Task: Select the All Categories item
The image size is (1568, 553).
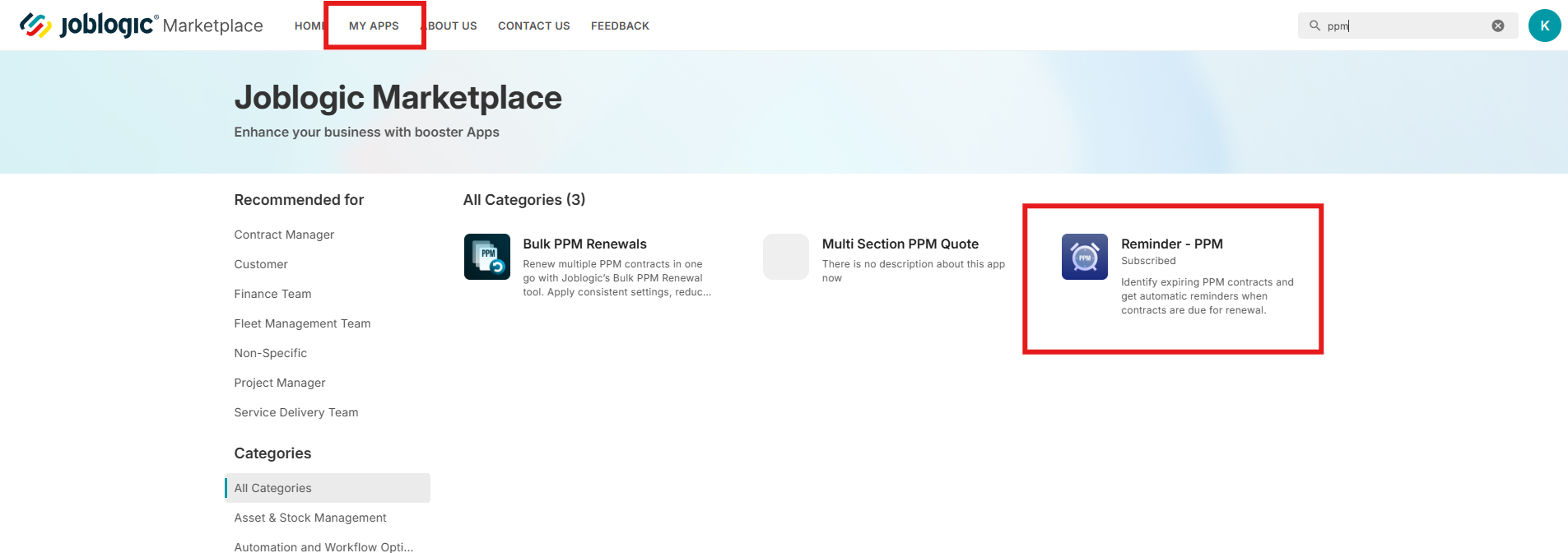Action: pos(328,488)
